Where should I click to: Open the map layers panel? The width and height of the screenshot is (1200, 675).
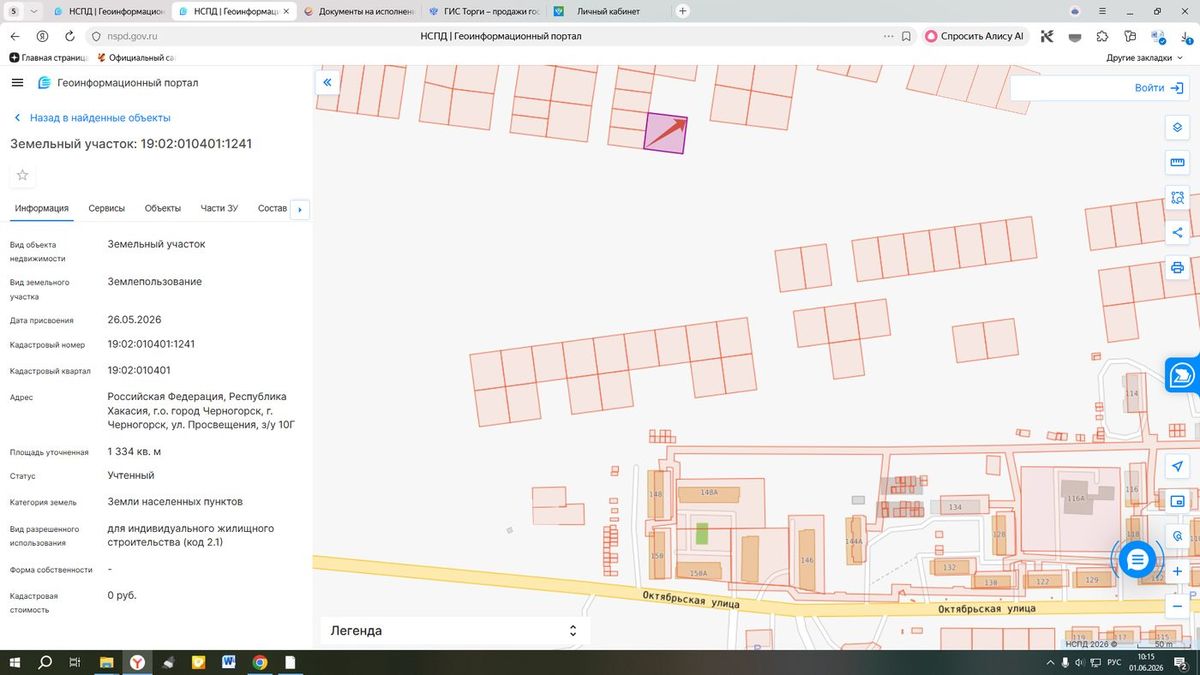1177,127
